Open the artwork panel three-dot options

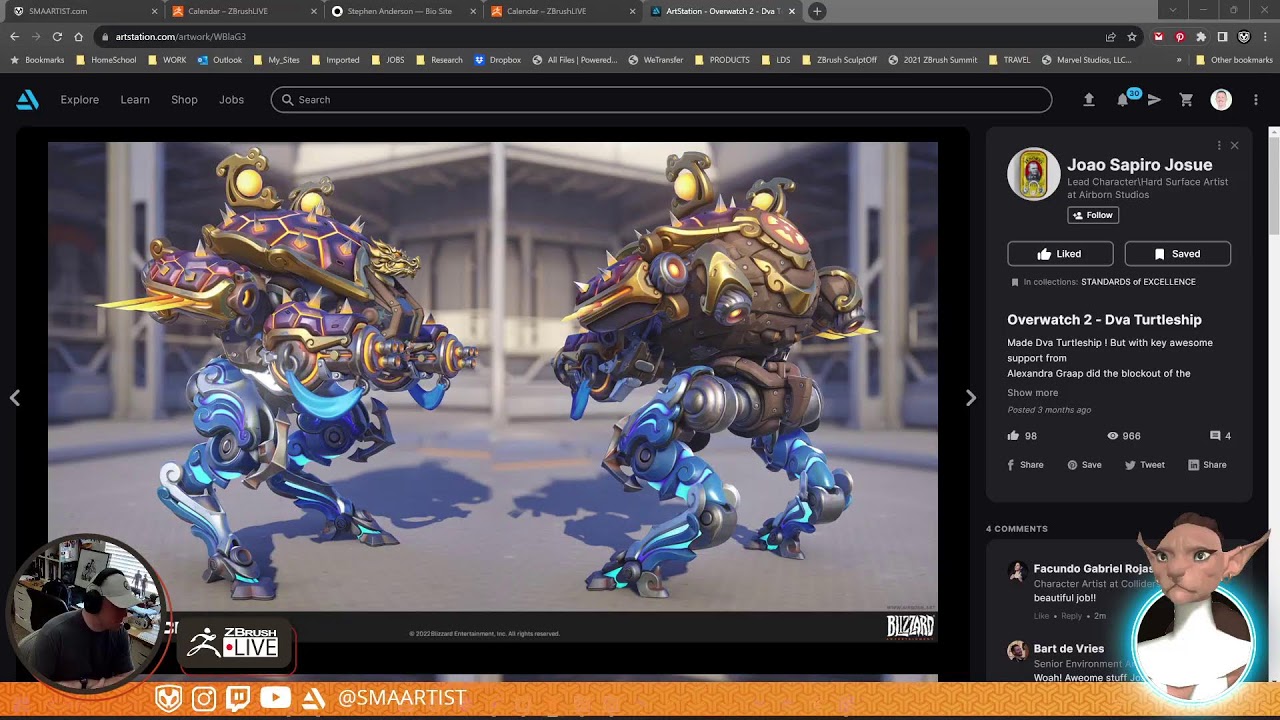[1219, 146]
